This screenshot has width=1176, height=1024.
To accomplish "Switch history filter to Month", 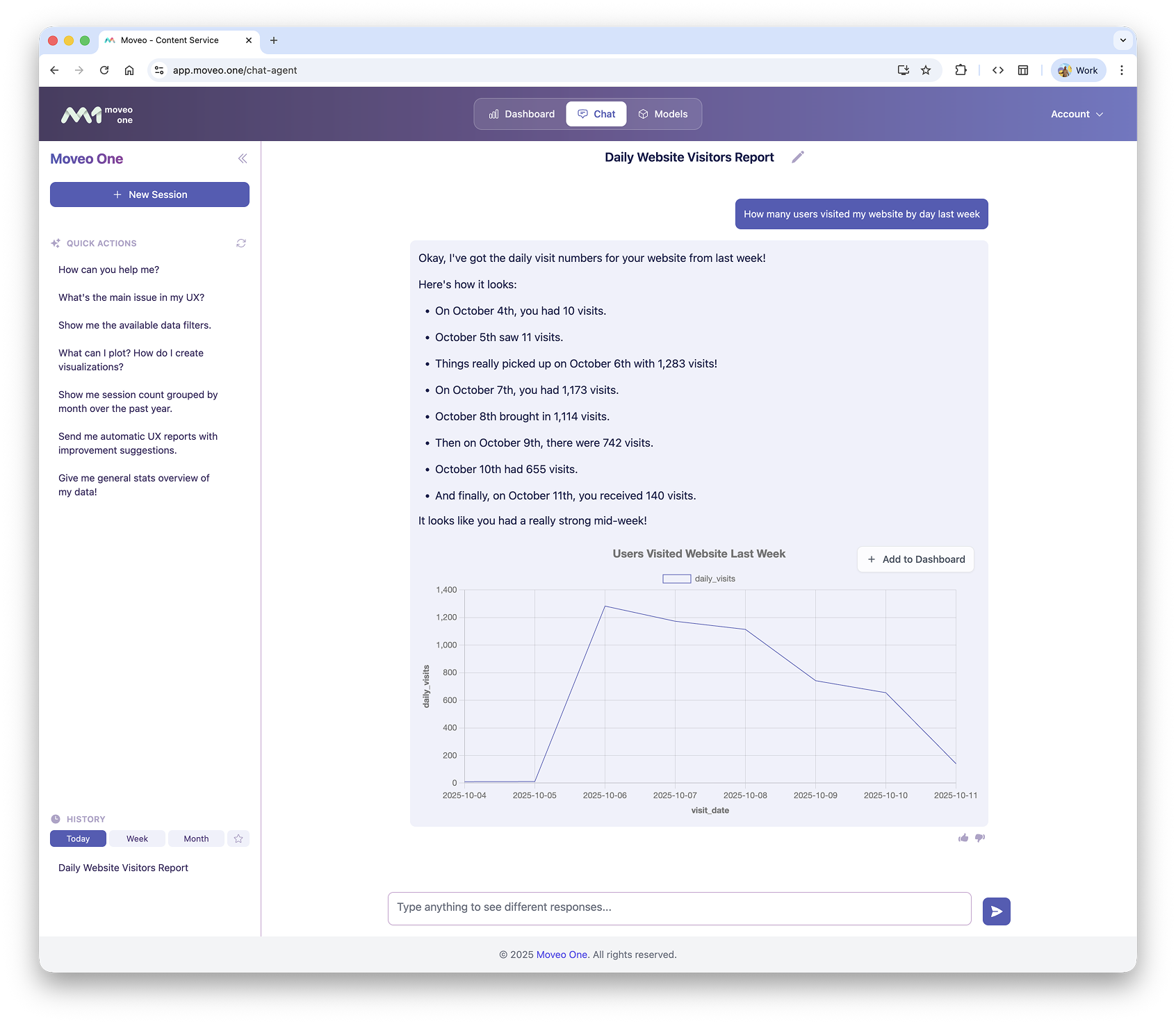I will tap(195, 839).
